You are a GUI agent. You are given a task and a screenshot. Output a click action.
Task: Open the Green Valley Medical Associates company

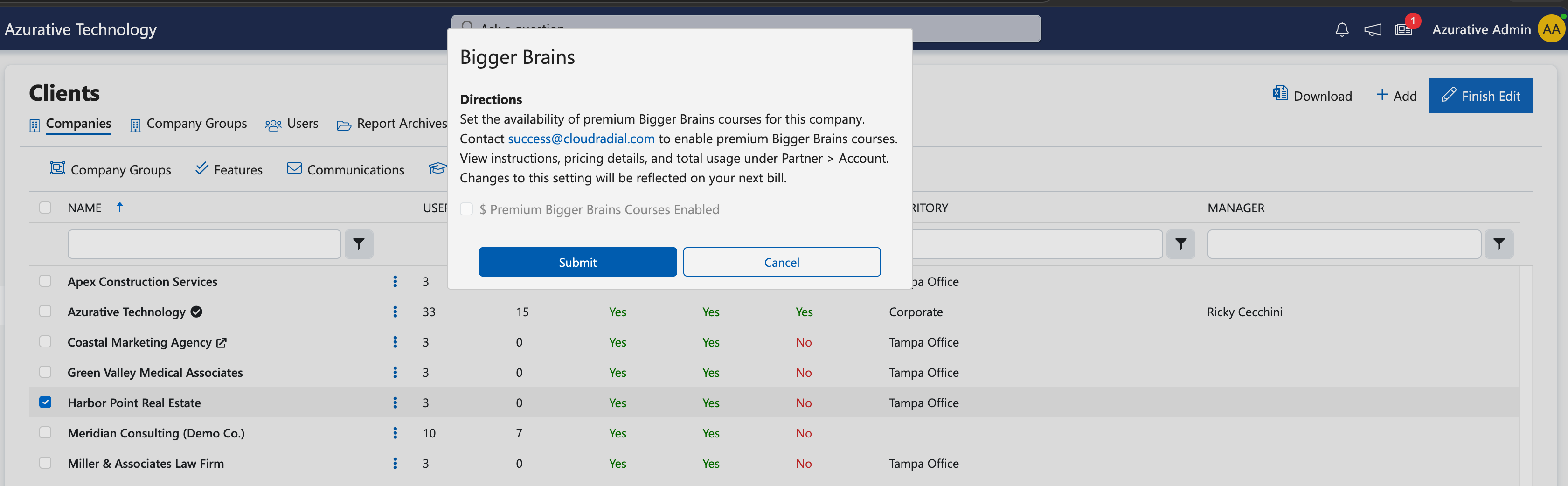pos(155,373)
